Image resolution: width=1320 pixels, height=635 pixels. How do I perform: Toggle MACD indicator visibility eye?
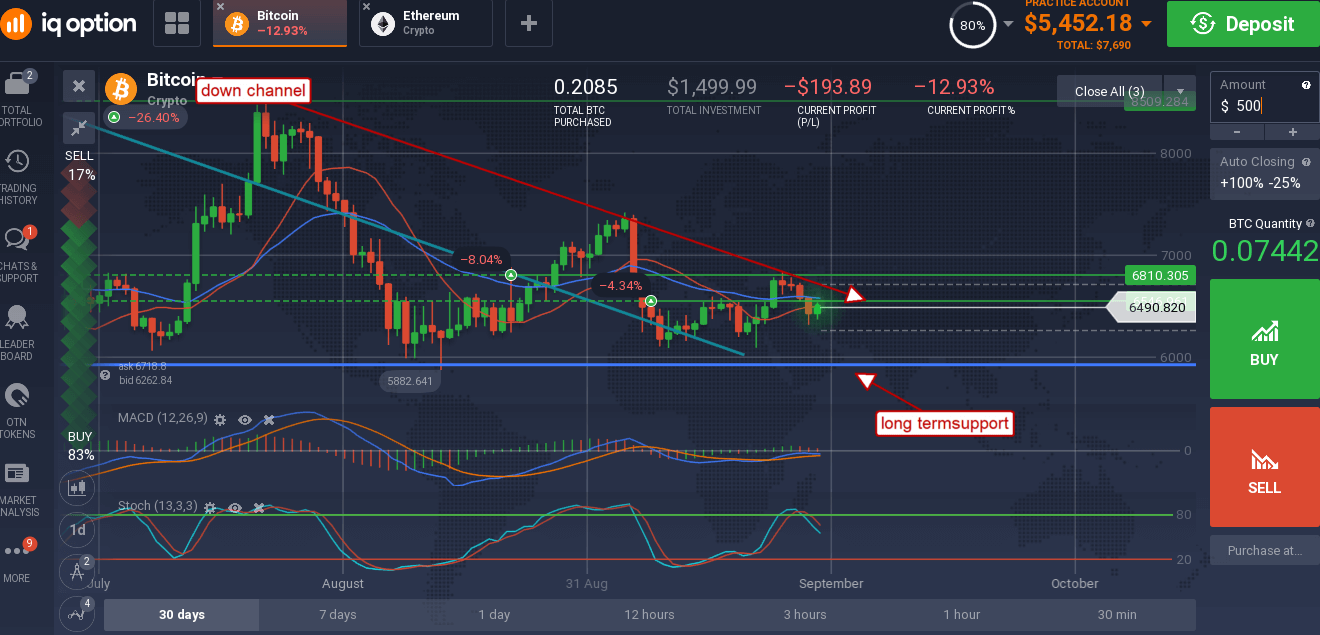tap(244, 420)
